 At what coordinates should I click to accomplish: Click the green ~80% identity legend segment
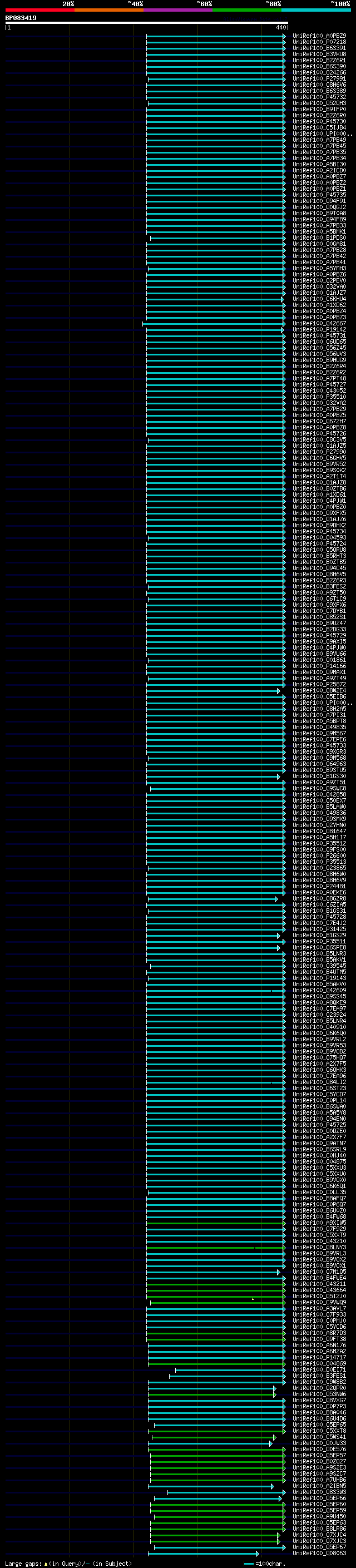(247, 10)
